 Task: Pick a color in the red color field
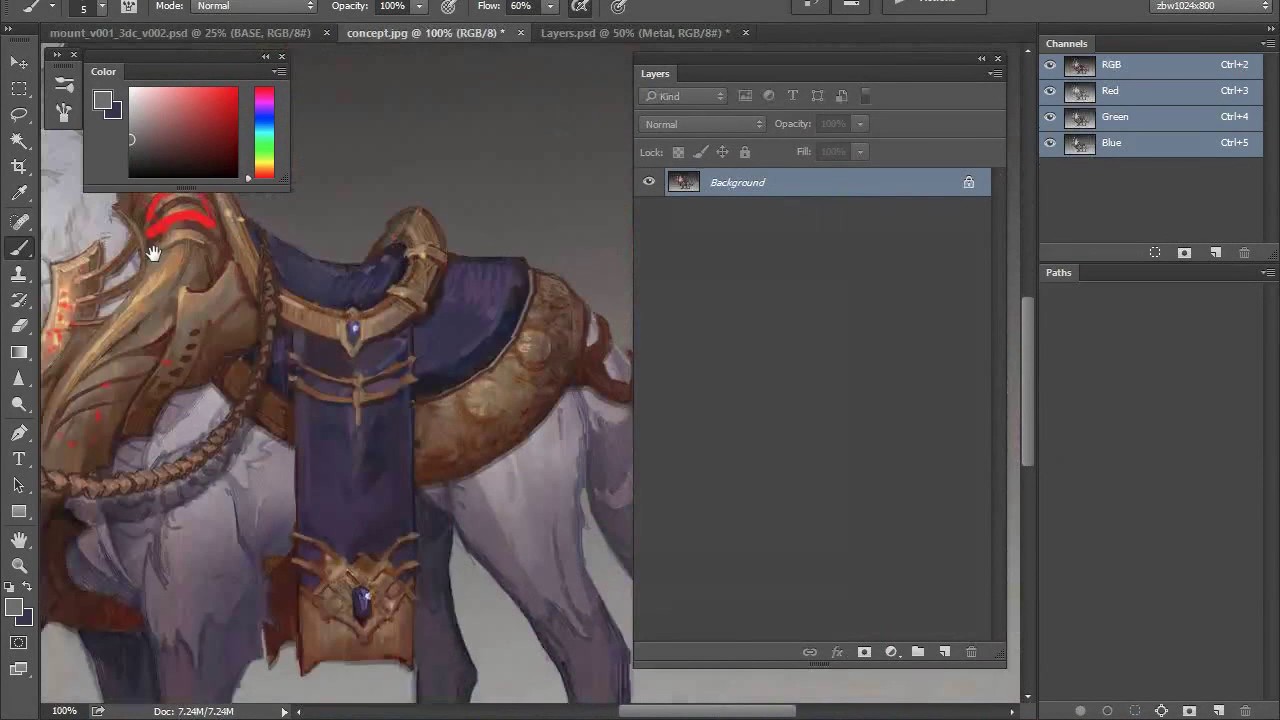(183, 133)
